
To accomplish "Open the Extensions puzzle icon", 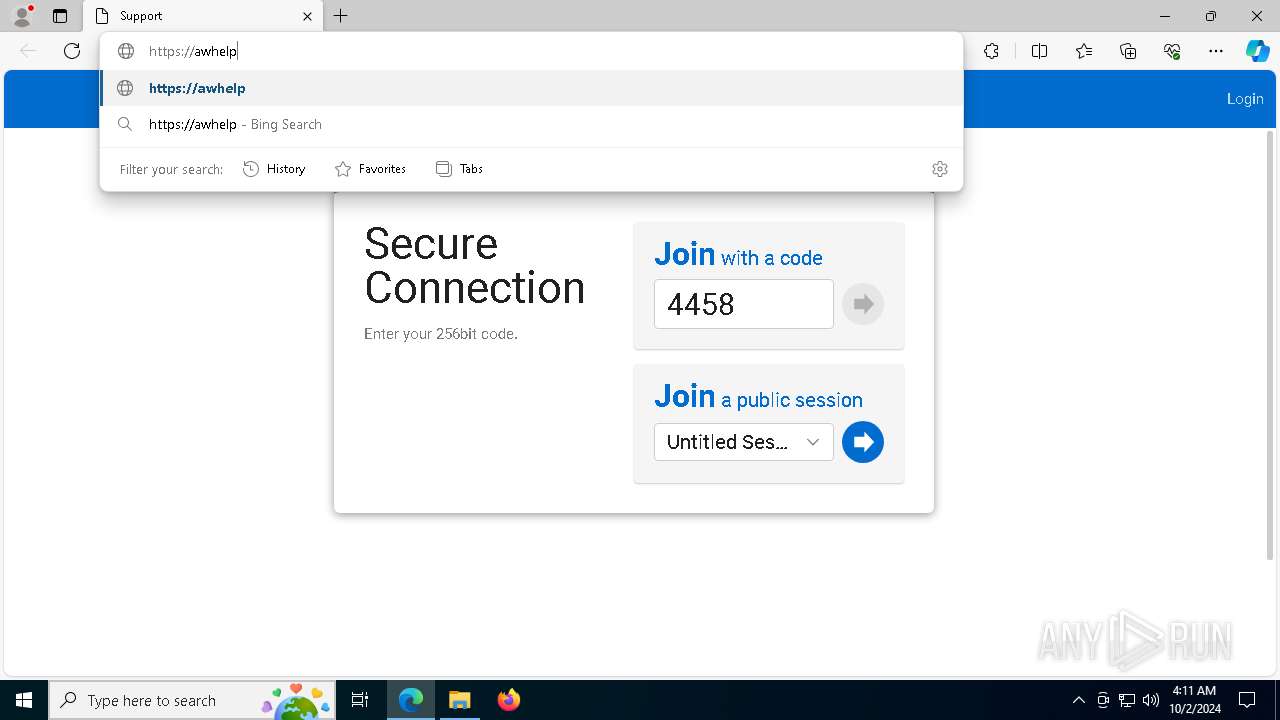I will pos(991,51).
